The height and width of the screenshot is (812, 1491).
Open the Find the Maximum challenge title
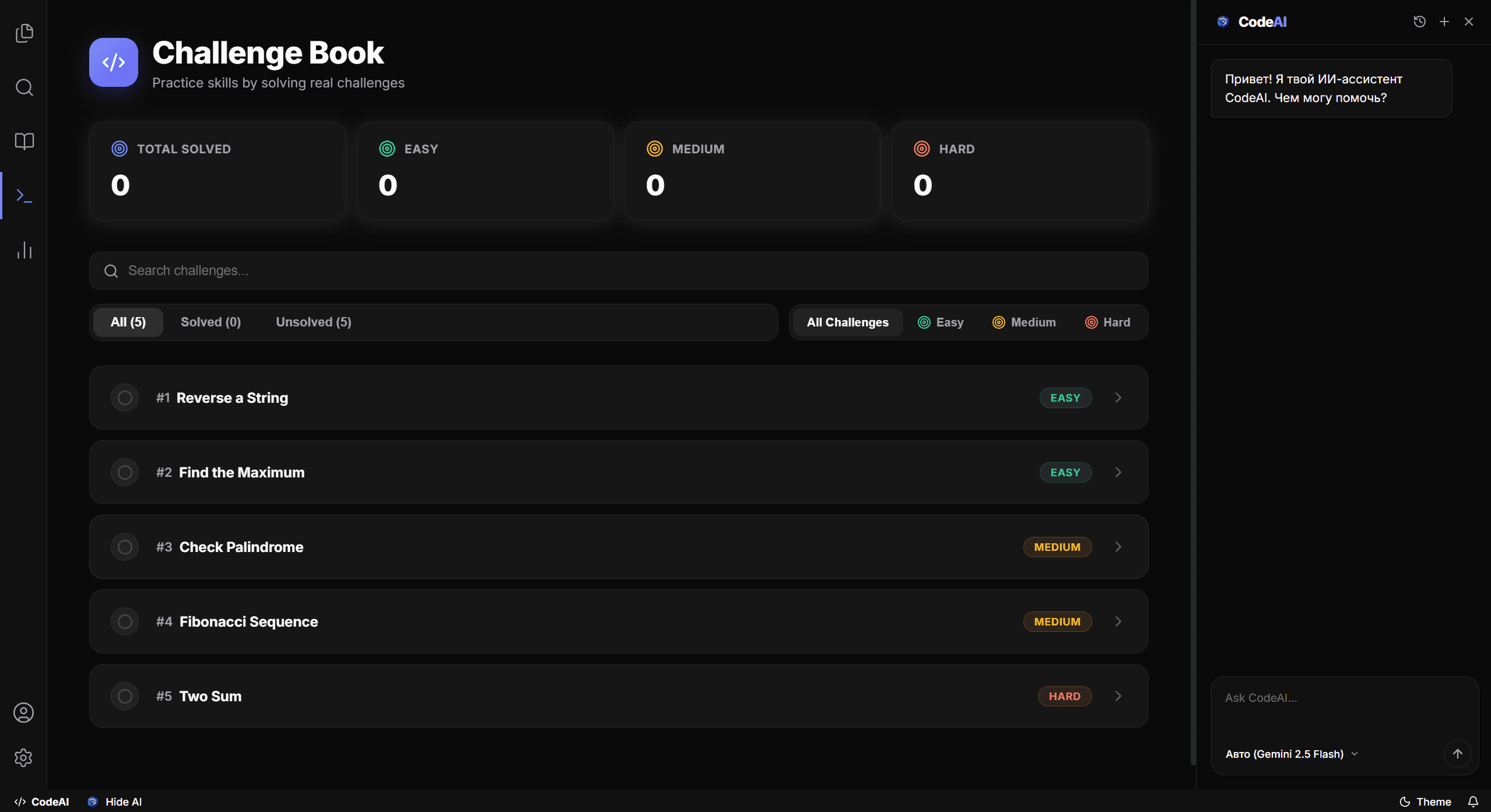tap(241, 473)
